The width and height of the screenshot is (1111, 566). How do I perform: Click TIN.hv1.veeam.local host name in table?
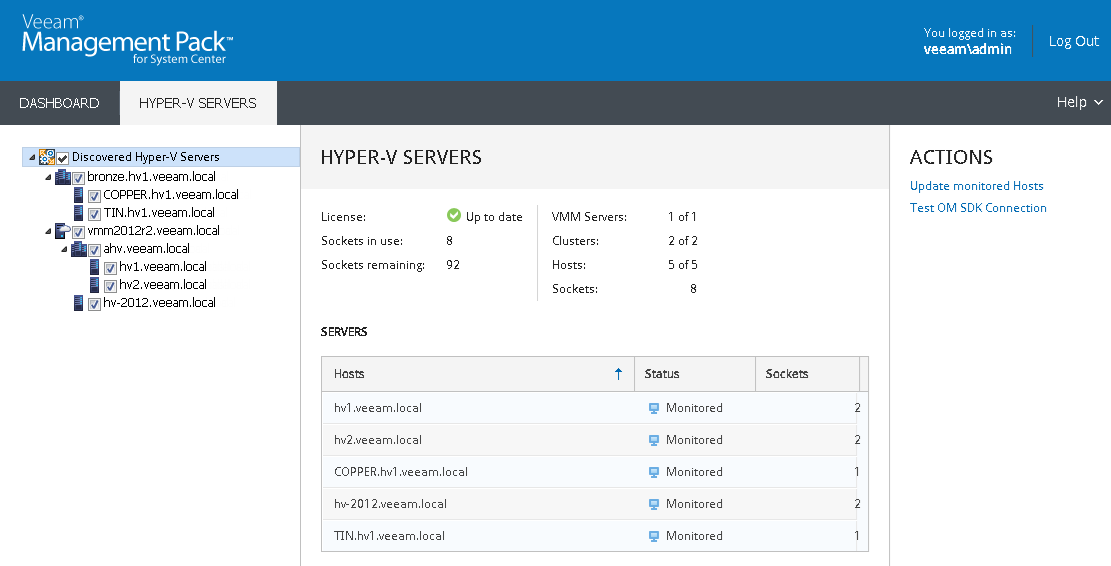click(389, 536)
